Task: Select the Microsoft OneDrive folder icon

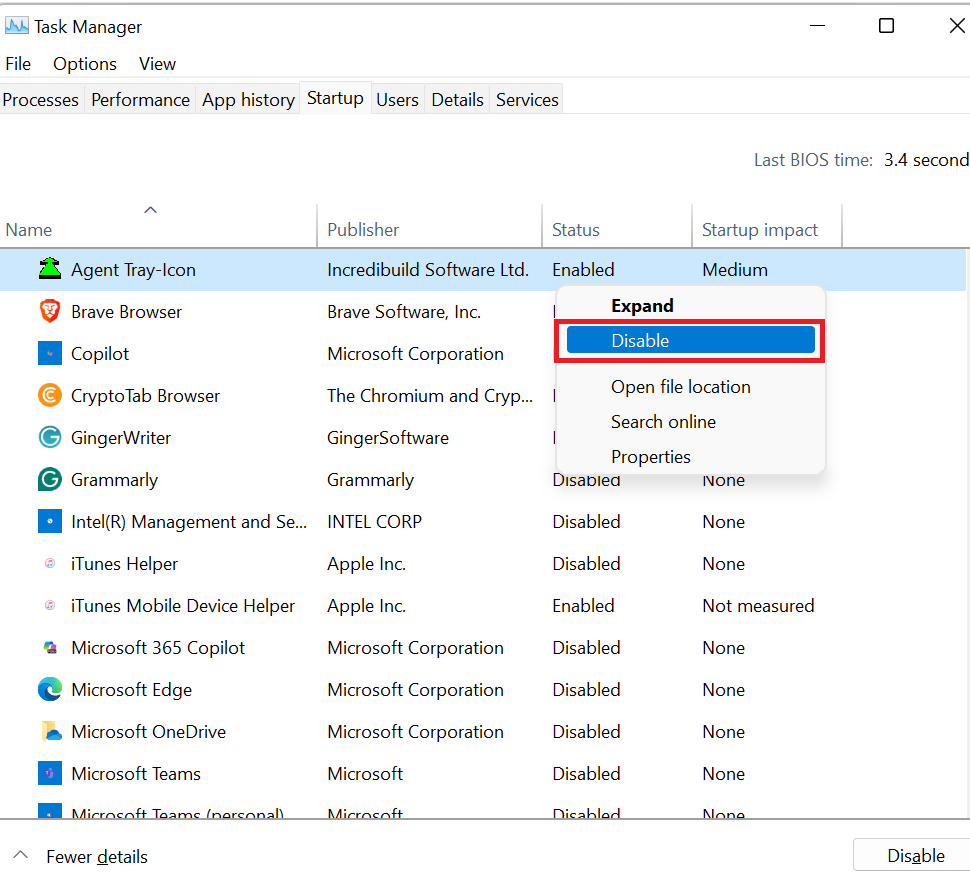Action: click(49, 731)
